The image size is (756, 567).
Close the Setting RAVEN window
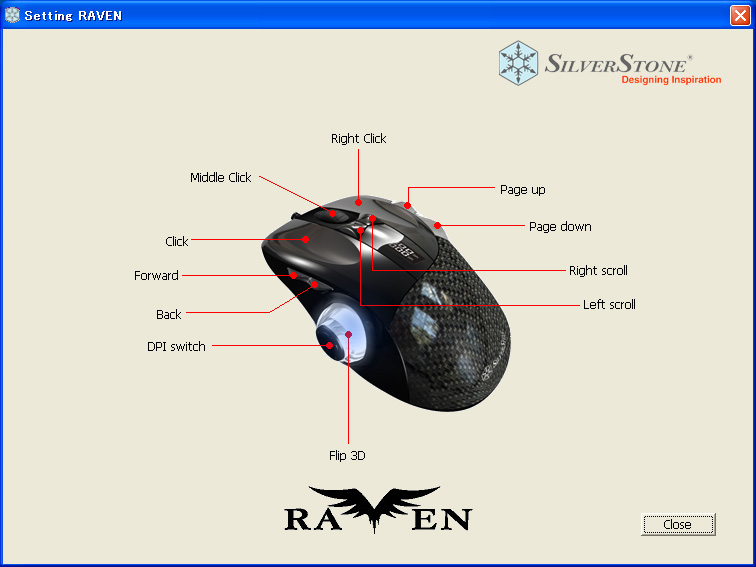(x=740, y=15)
